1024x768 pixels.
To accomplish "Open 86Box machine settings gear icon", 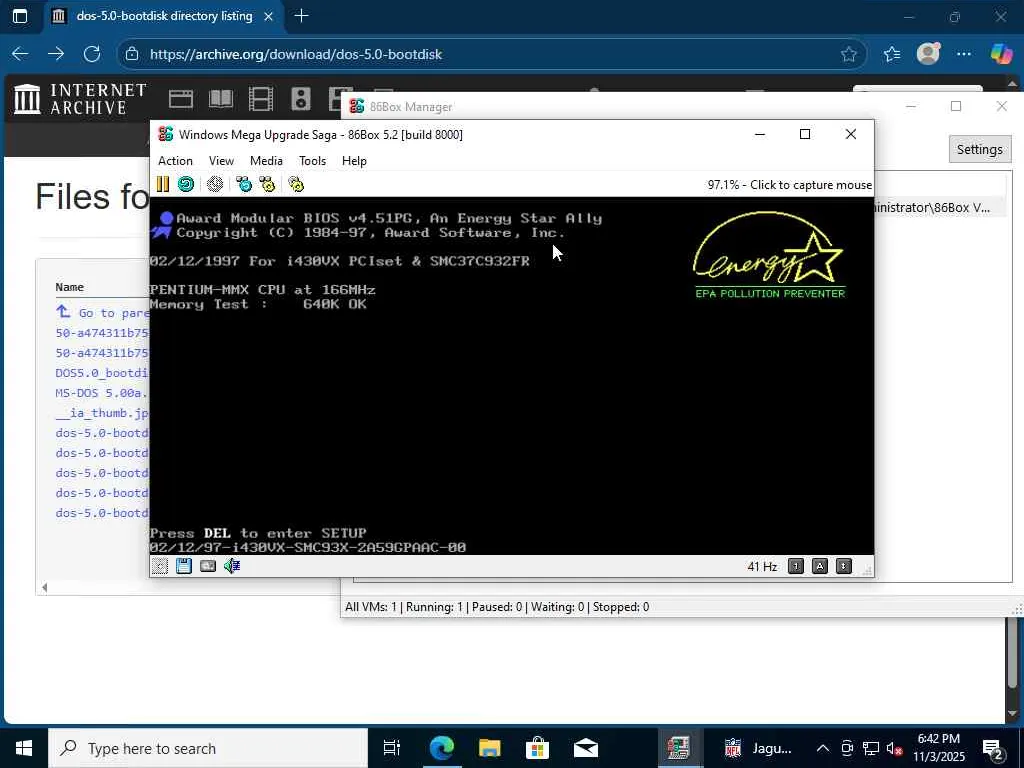I will tap(296, 184).
